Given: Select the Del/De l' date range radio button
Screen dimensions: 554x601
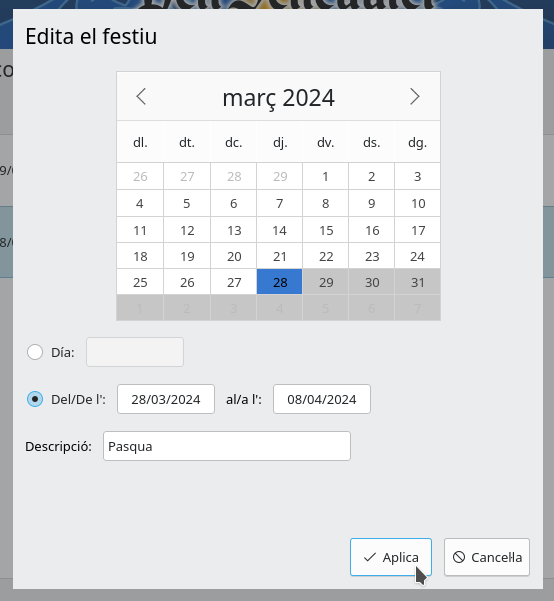Looking at the screenshot, I should [35, 399].
